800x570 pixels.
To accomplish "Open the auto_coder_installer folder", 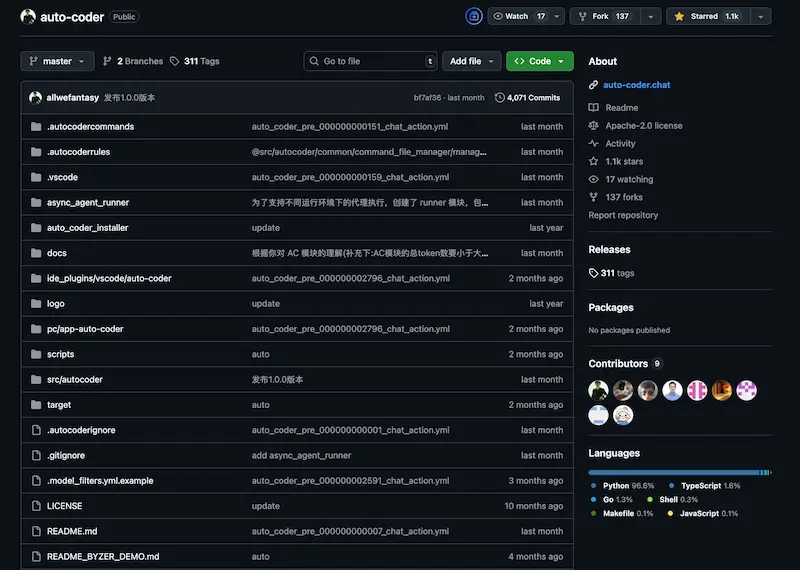I will tap(88, 228).
